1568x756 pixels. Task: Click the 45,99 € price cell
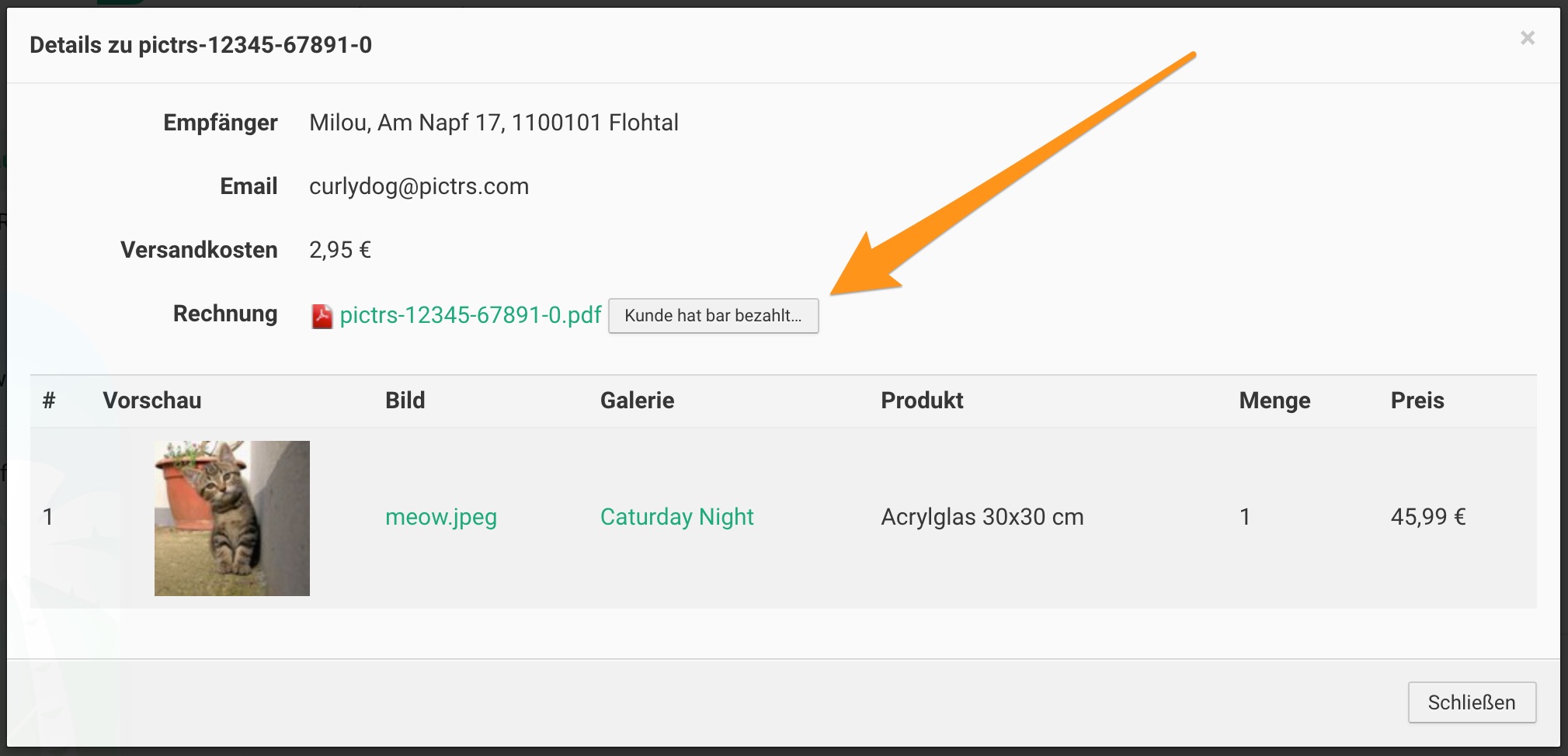[1427, 517]
